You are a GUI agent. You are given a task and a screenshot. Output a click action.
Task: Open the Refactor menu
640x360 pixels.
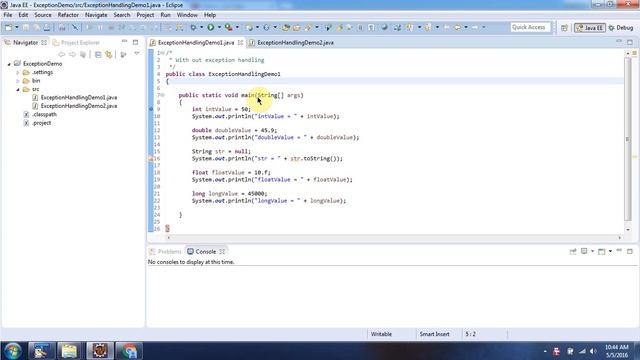pos(68,15)
